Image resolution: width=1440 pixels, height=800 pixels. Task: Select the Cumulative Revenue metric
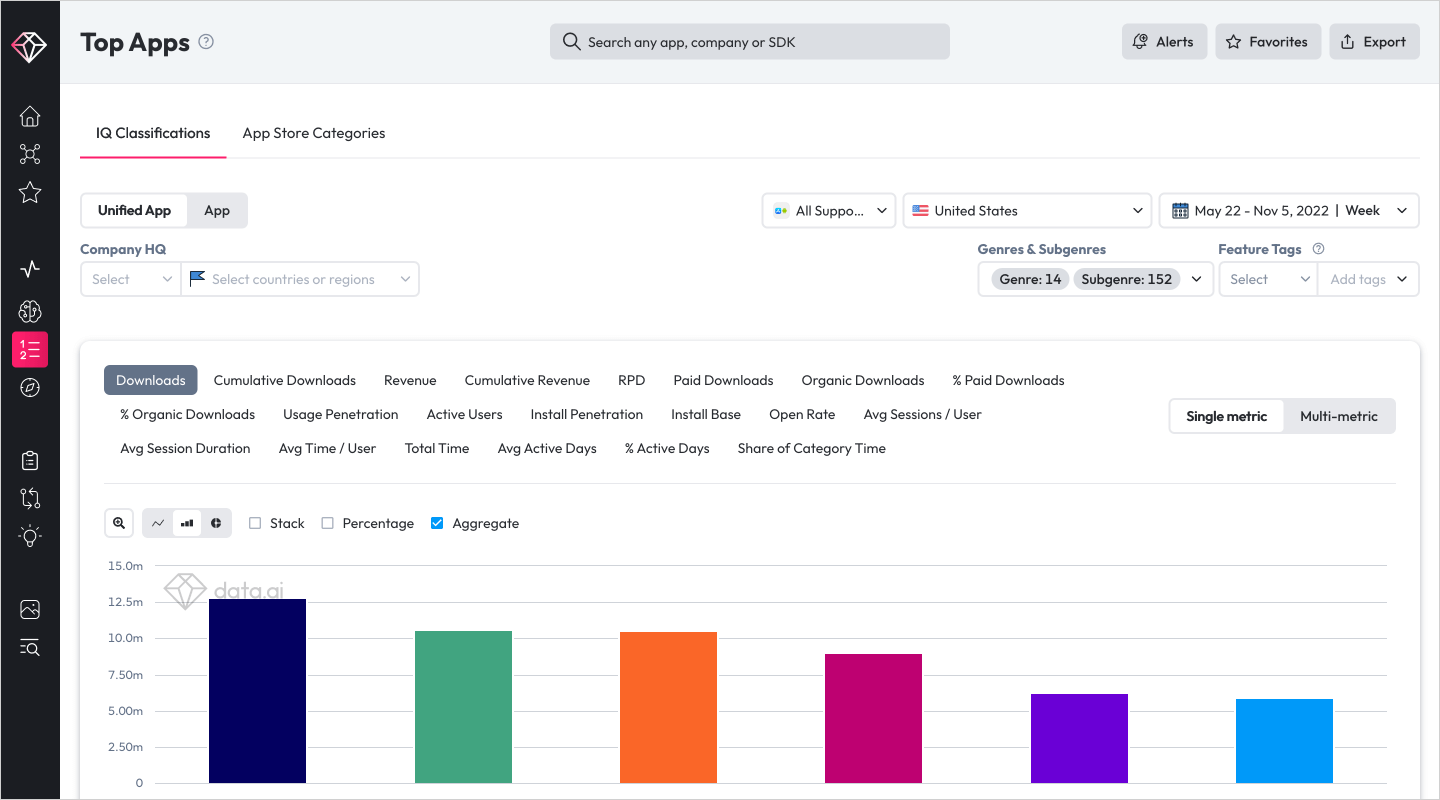point(527,380)
